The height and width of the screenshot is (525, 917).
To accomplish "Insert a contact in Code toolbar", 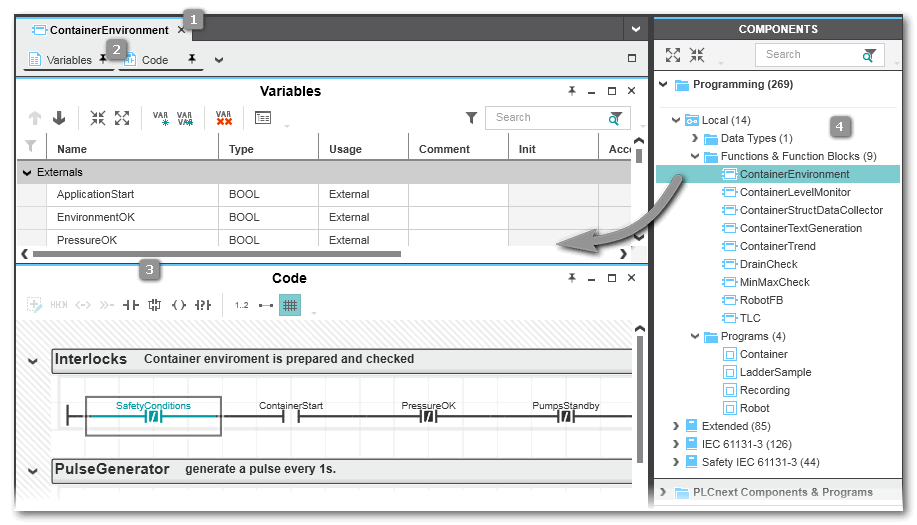I will pos(130,305).
